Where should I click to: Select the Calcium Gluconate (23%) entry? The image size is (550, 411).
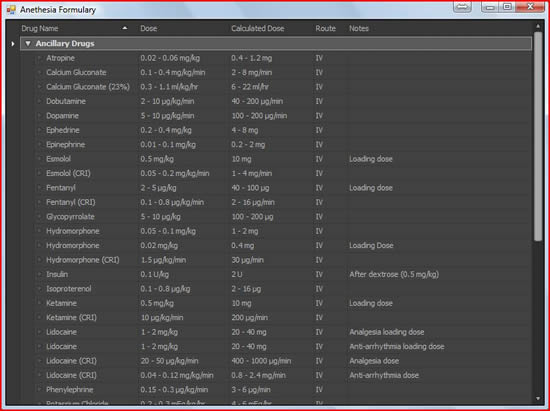click(88, 87)
